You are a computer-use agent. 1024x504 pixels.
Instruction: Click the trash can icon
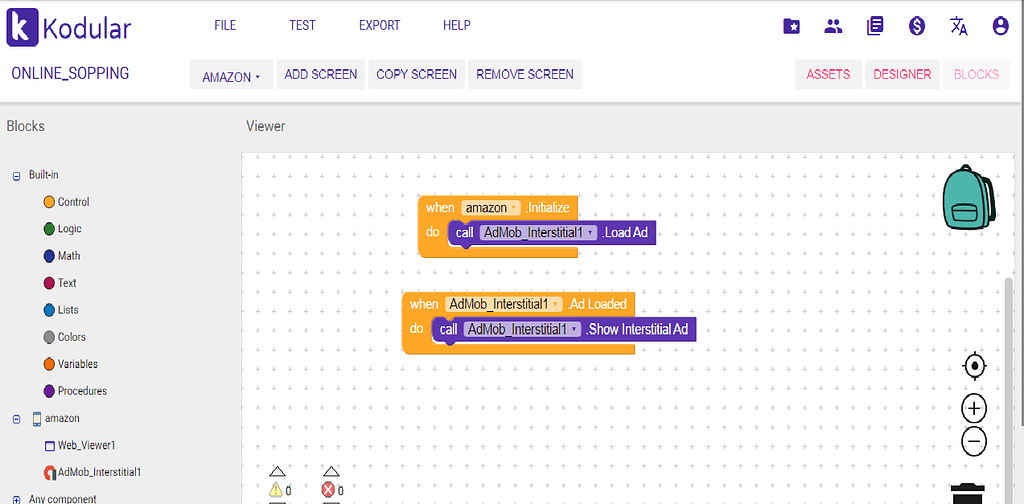click(x=968, y=494)
